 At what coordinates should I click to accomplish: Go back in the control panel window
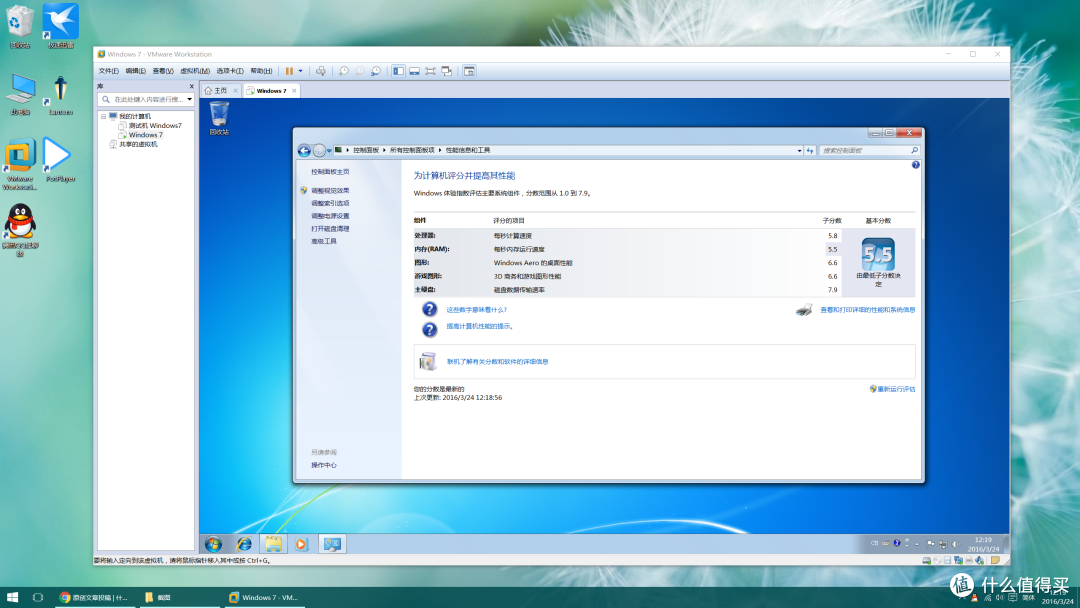coord(304,150)
